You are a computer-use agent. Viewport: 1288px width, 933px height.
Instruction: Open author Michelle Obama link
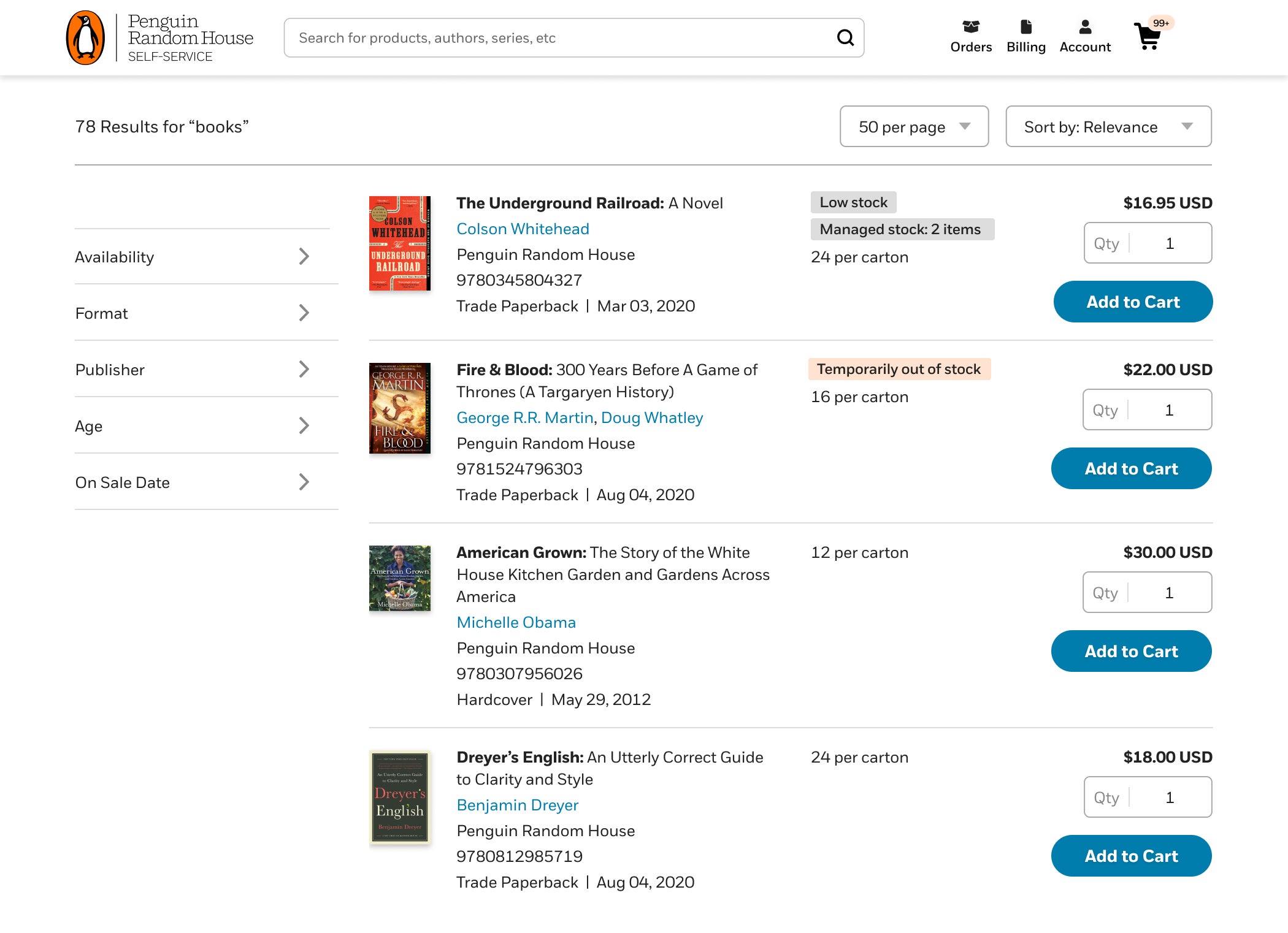(516, 622)
